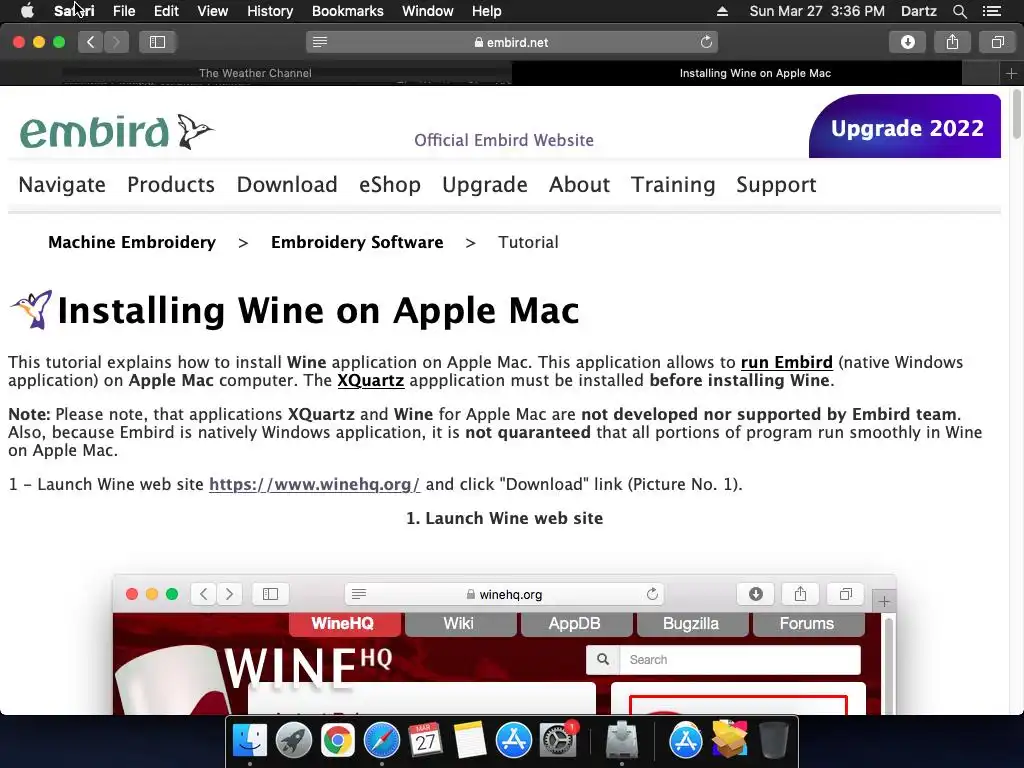The image size is (1024, 768).
Task: Open the Help menu
Action: (487, 11)
